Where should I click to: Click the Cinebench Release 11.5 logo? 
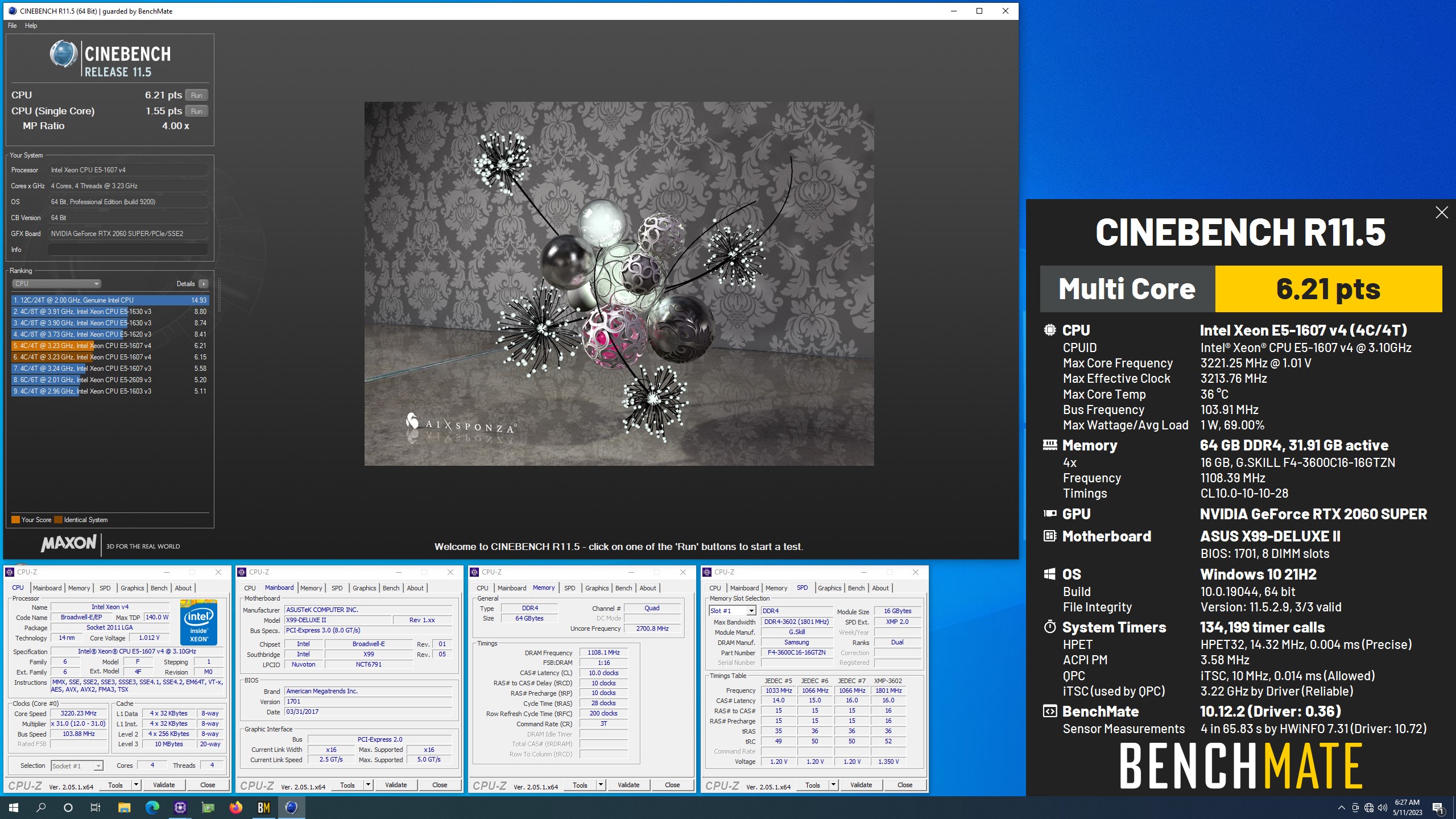tap(110, 59)
